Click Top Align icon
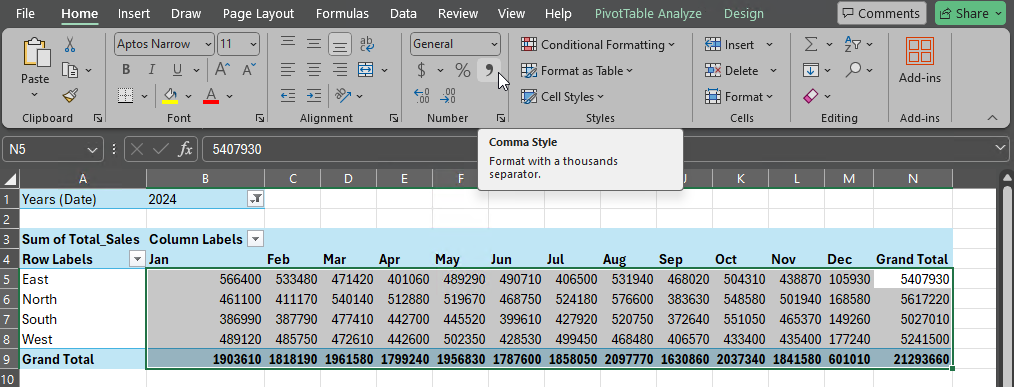This screenshot has height=387, width=1014. tap(288, 44)
